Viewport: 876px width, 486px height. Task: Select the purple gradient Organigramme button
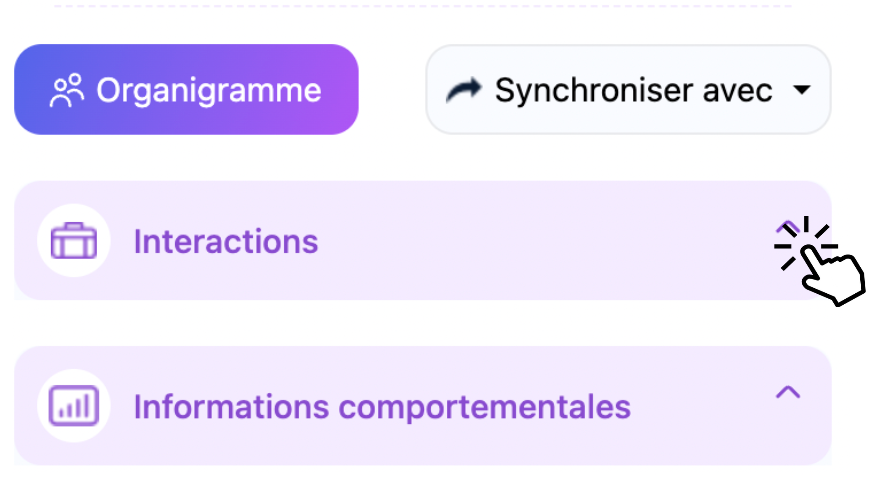pyautogui.click(x=186, y=89)
